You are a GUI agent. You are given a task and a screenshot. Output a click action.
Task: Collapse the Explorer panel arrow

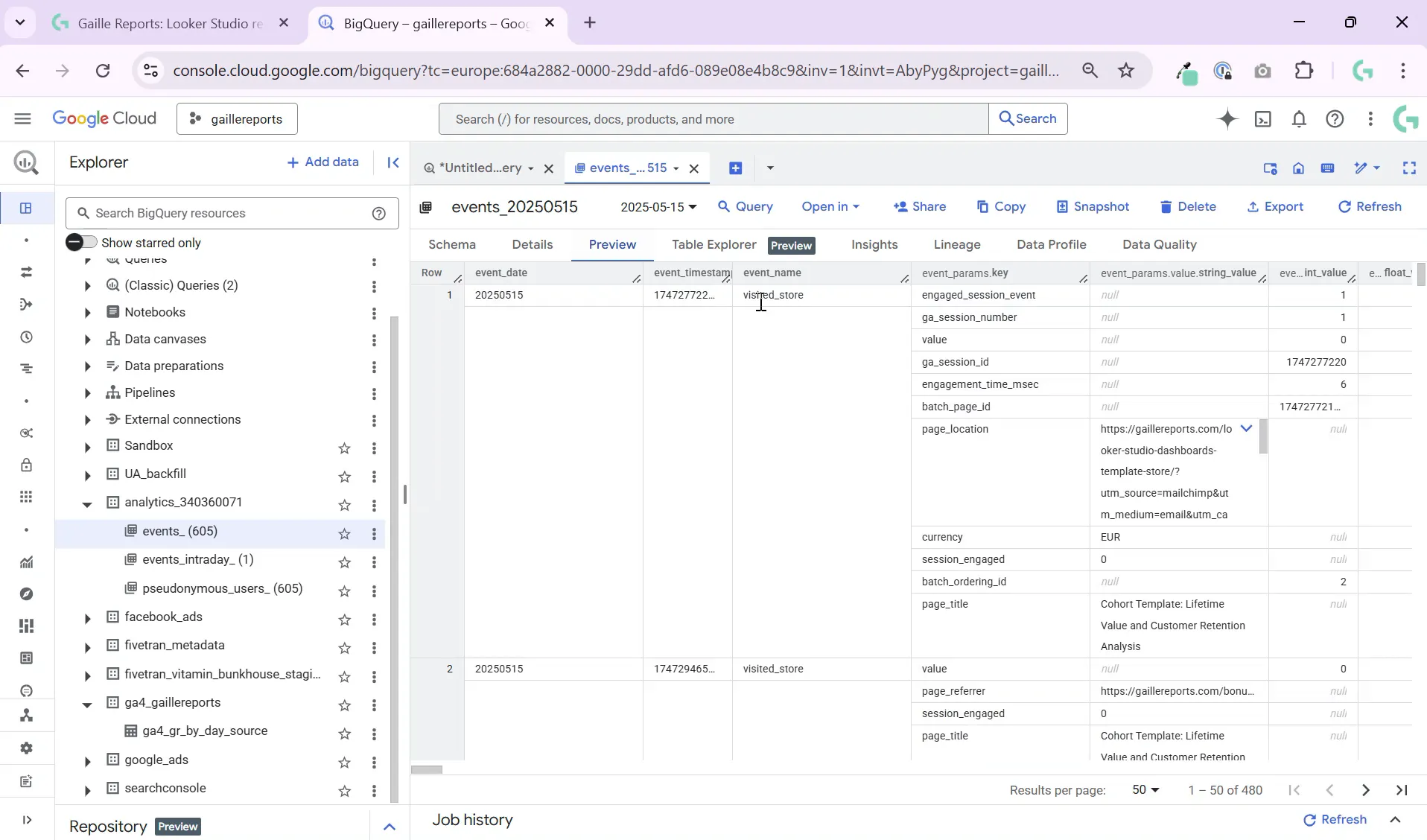pyautogui.click(x=393, y=162)
